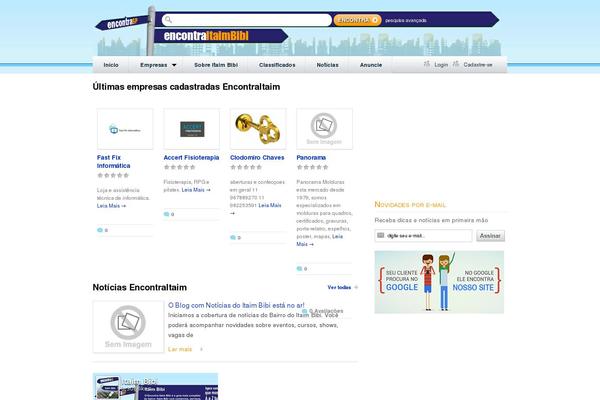Open the golden key Clodomiro Chaves thumbnail

[258, 129]
